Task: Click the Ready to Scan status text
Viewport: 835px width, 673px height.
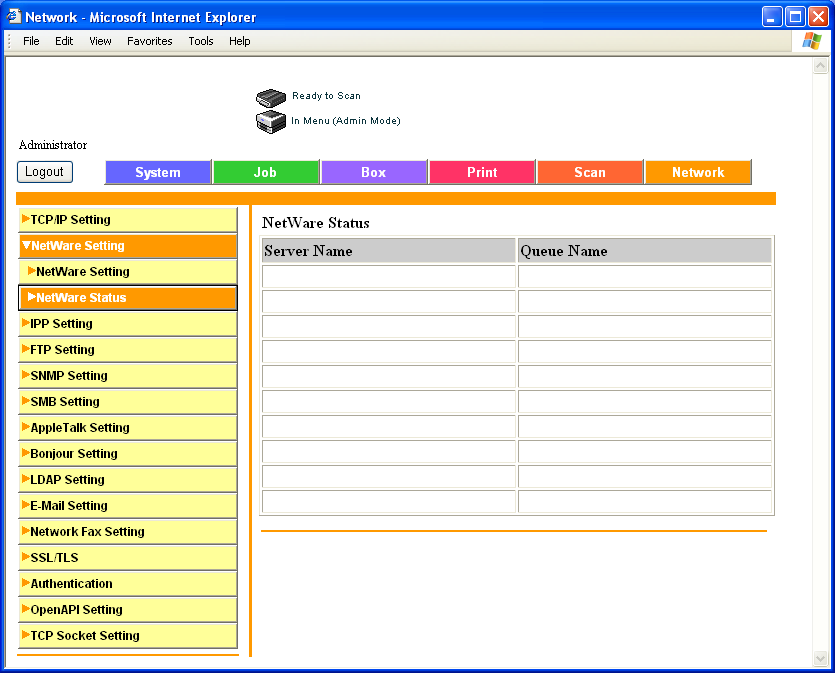Action: click(326, 96)
